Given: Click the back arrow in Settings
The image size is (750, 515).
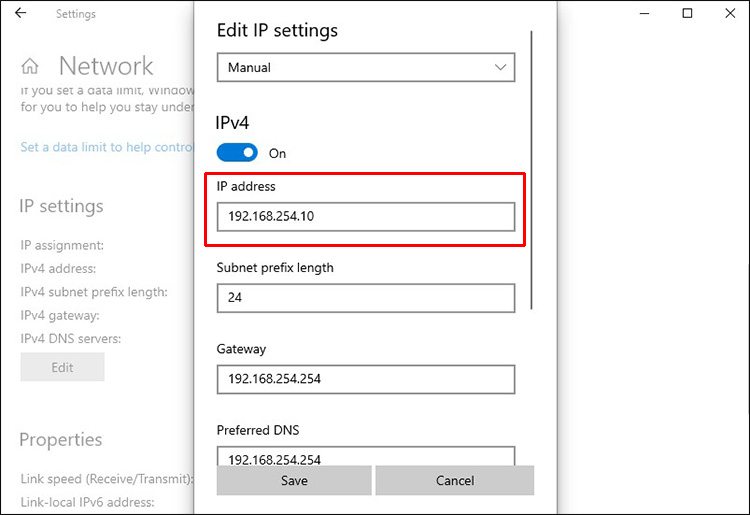Looking at the screenshot, I should tap(21, 14).
